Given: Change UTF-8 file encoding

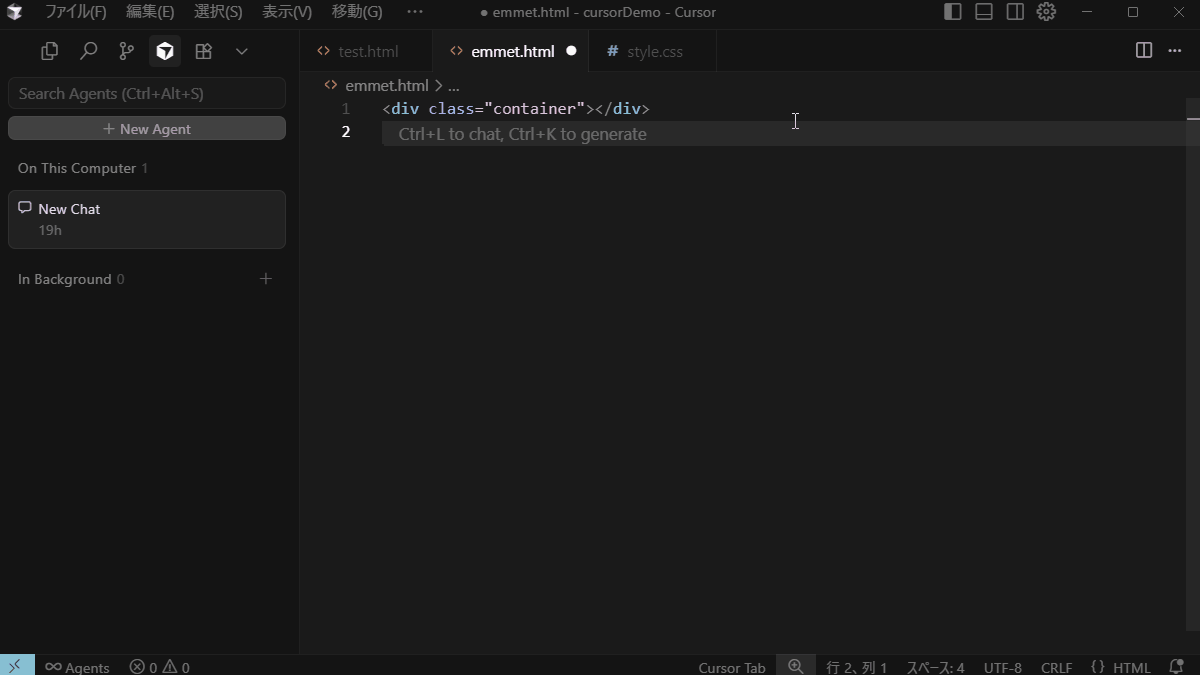Looking at the screenshot, I should click(1003, 667).
